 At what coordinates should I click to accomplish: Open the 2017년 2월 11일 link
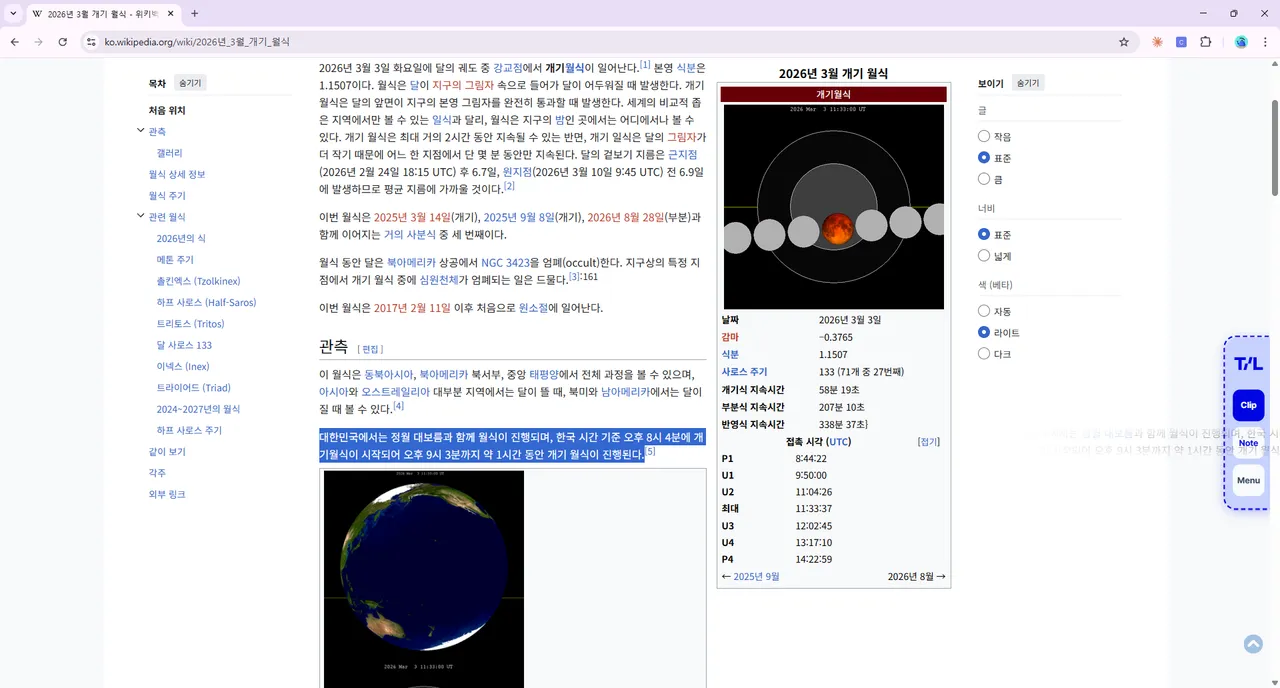pos(412,308)
